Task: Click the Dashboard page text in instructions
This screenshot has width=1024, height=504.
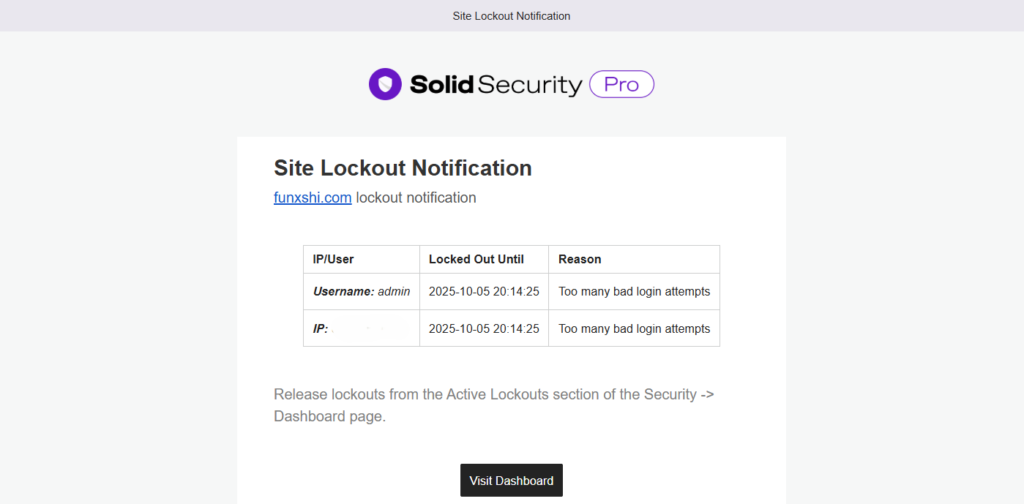Action: click(x=329, y=417)
